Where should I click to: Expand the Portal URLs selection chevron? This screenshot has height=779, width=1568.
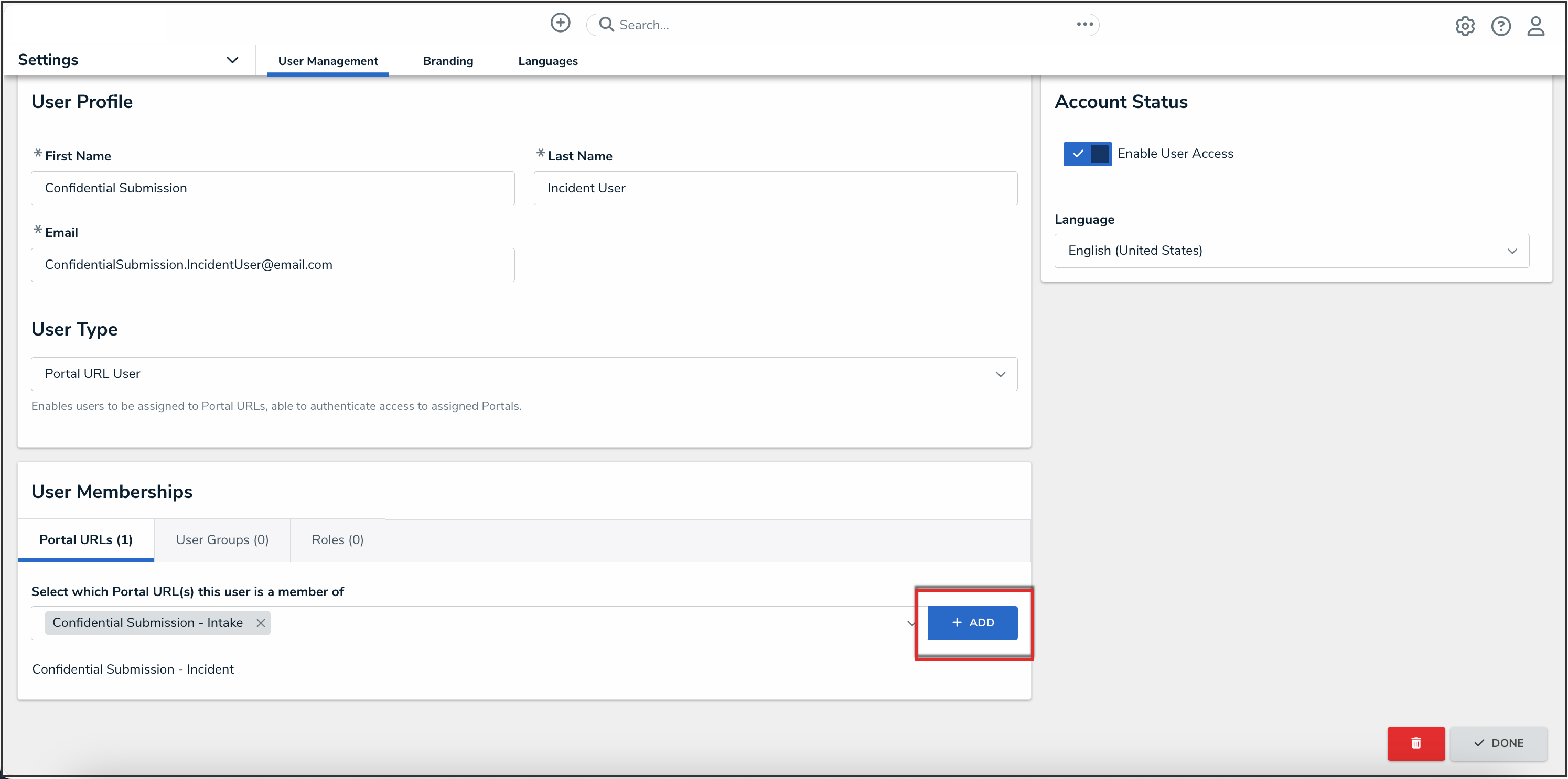point(910,623)
